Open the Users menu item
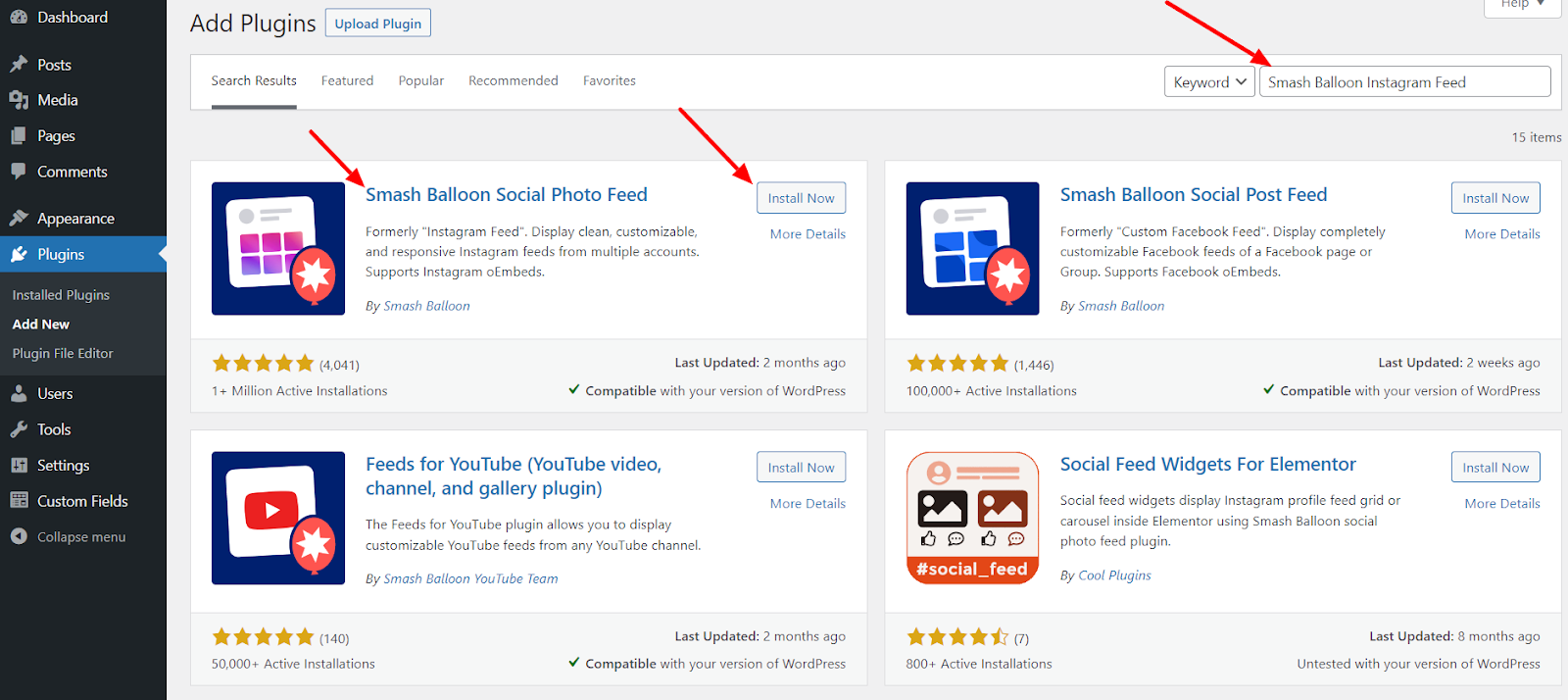 pos(83,394)
